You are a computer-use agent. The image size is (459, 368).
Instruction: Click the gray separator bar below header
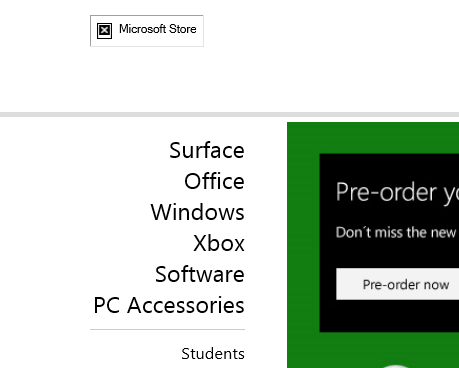(229, 115)
